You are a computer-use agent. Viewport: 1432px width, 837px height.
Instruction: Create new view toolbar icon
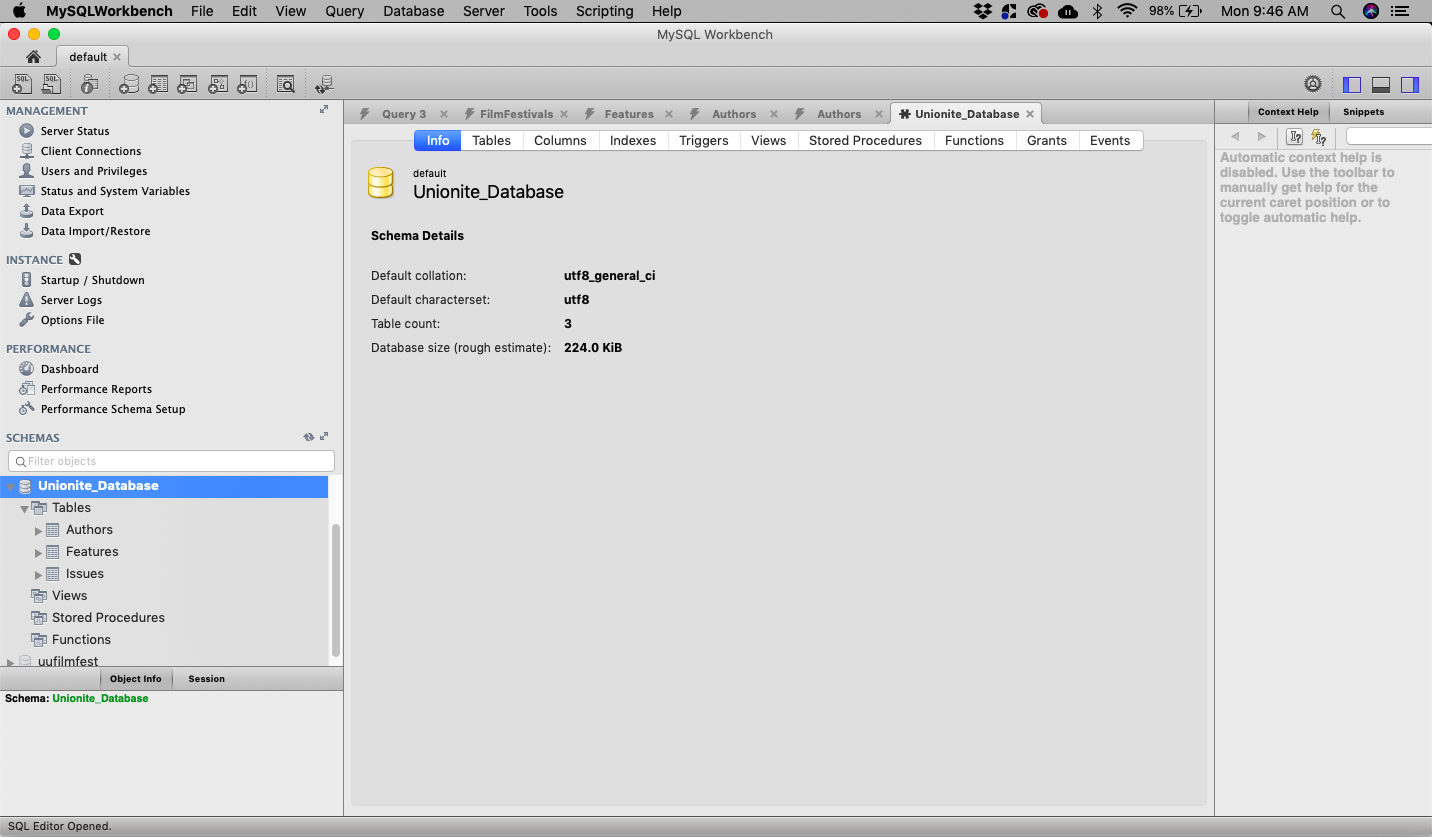point(188,85)
